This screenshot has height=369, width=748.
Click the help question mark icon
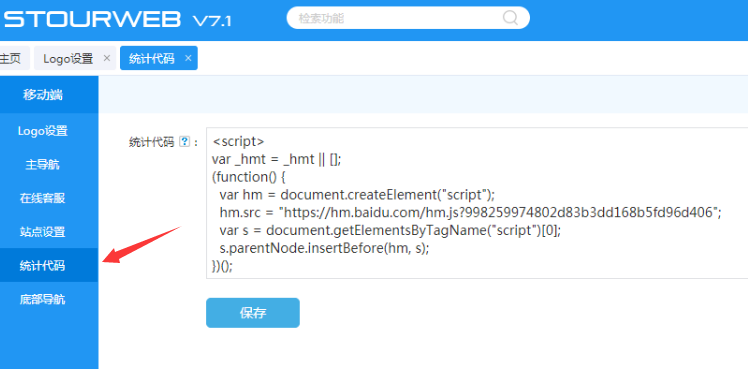click(185, 142)
